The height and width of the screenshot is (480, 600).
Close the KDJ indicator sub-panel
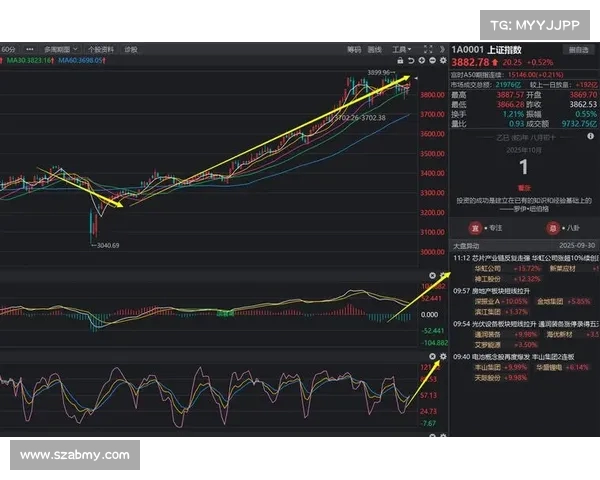tap(432, 356)
